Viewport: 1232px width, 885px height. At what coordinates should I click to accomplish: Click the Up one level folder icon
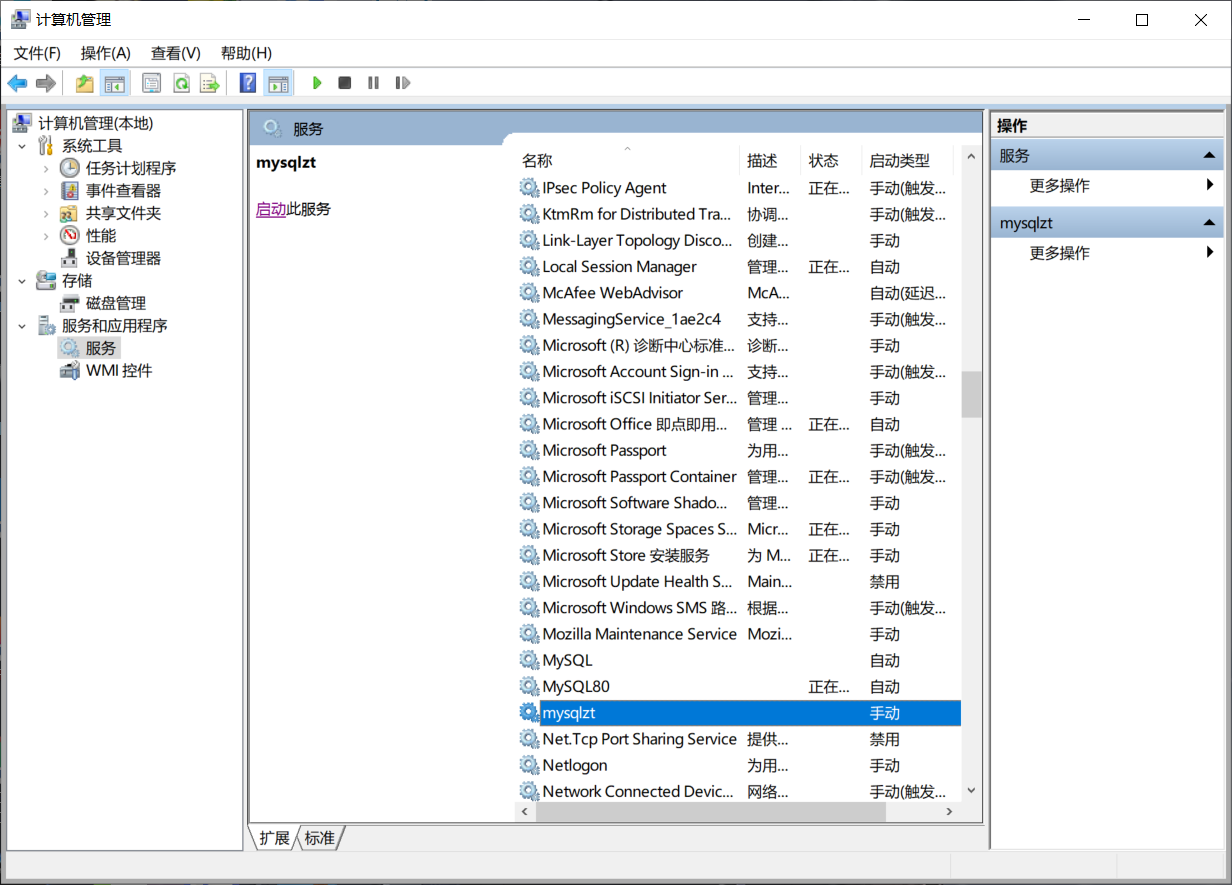[x=85, y=83]
